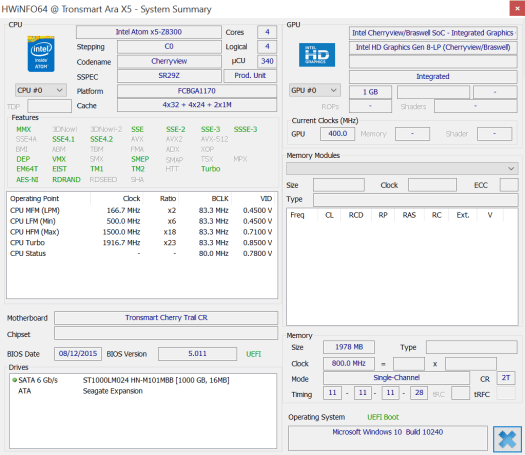Select the CPU HFM (Max) row
525x455 pixels.
click(142, 232)
